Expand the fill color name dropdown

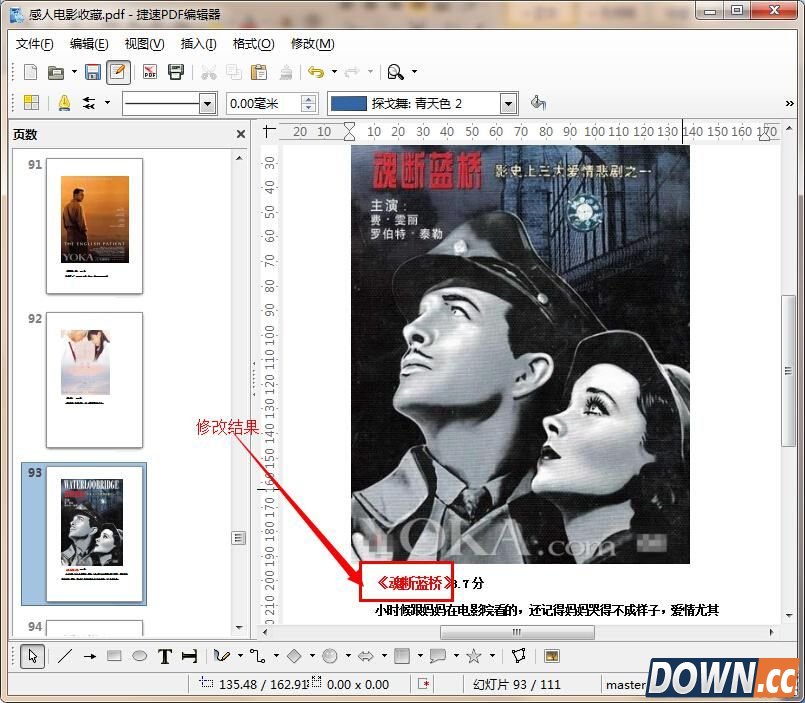click(508, 103)
